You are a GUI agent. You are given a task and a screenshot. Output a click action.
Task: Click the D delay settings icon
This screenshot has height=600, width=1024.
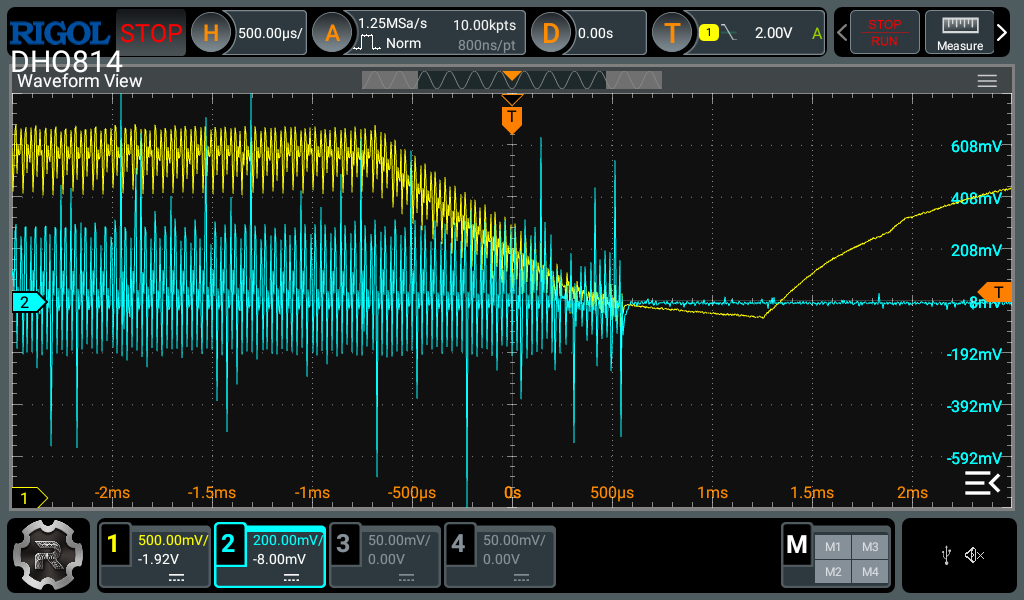[550, 33]
